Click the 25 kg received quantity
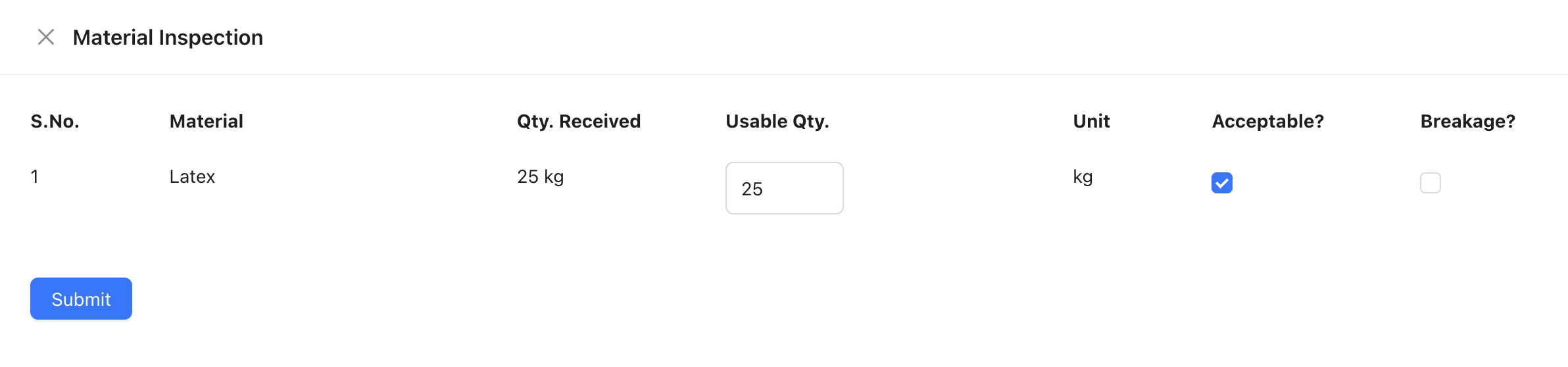The width and height of the screenshot is (1568, 367). pos(540,176)
